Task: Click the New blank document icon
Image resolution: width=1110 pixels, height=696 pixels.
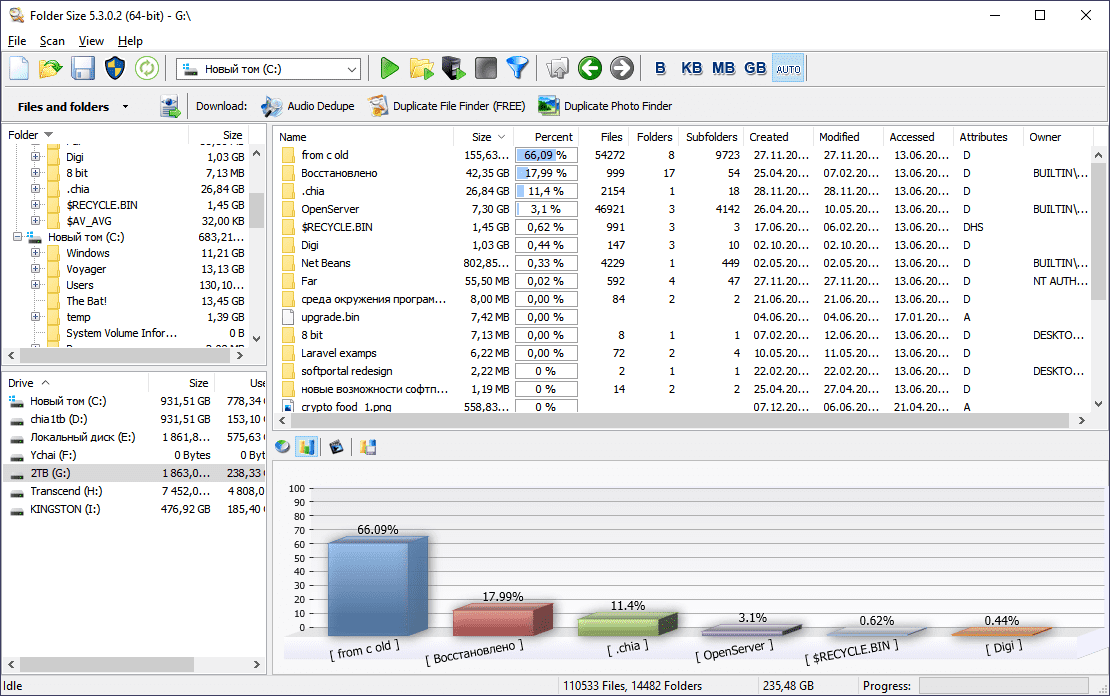Action: 19,69
